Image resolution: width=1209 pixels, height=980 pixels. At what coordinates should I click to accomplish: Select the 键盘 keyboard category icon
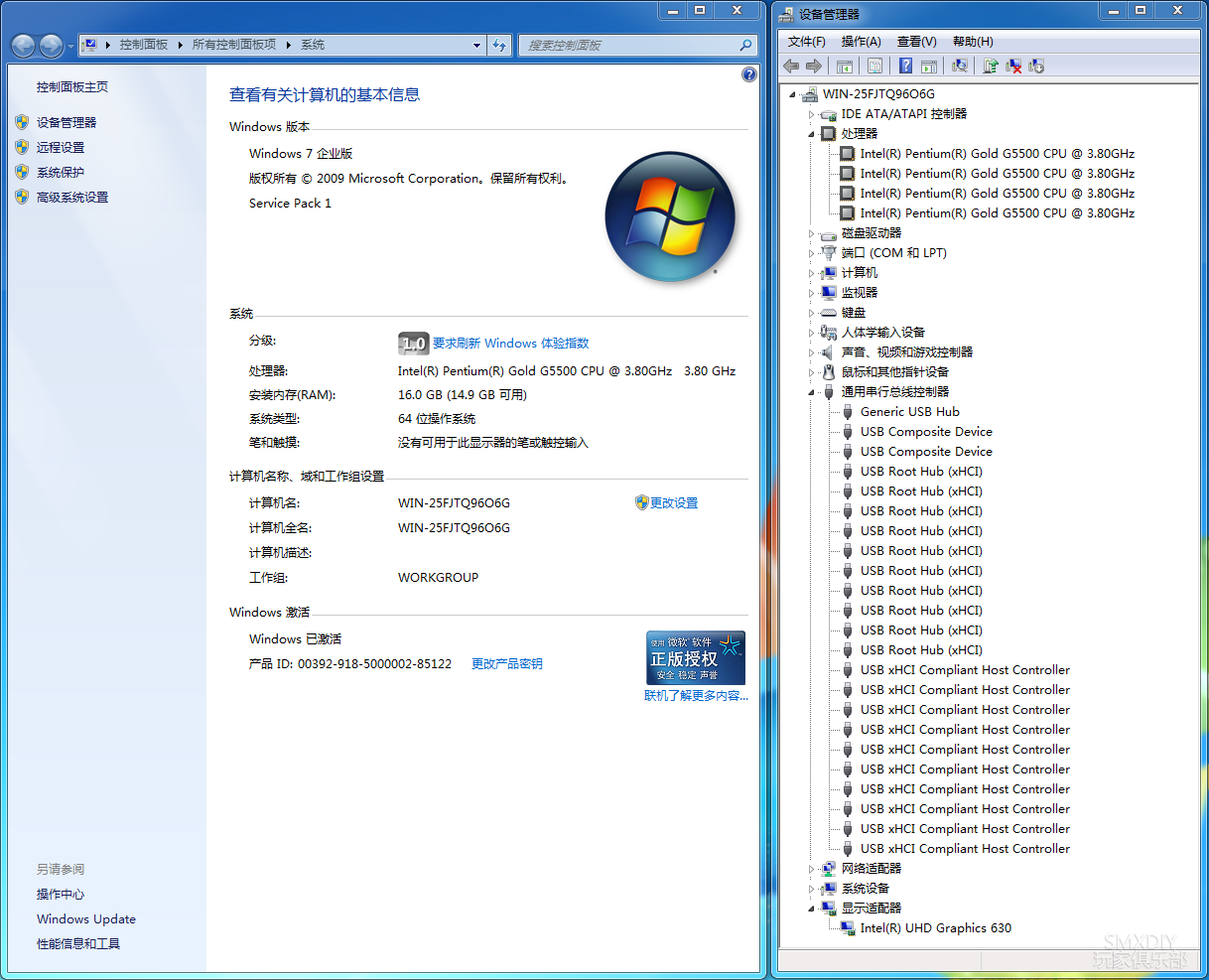pyautogui.click(x=829, y=313)
